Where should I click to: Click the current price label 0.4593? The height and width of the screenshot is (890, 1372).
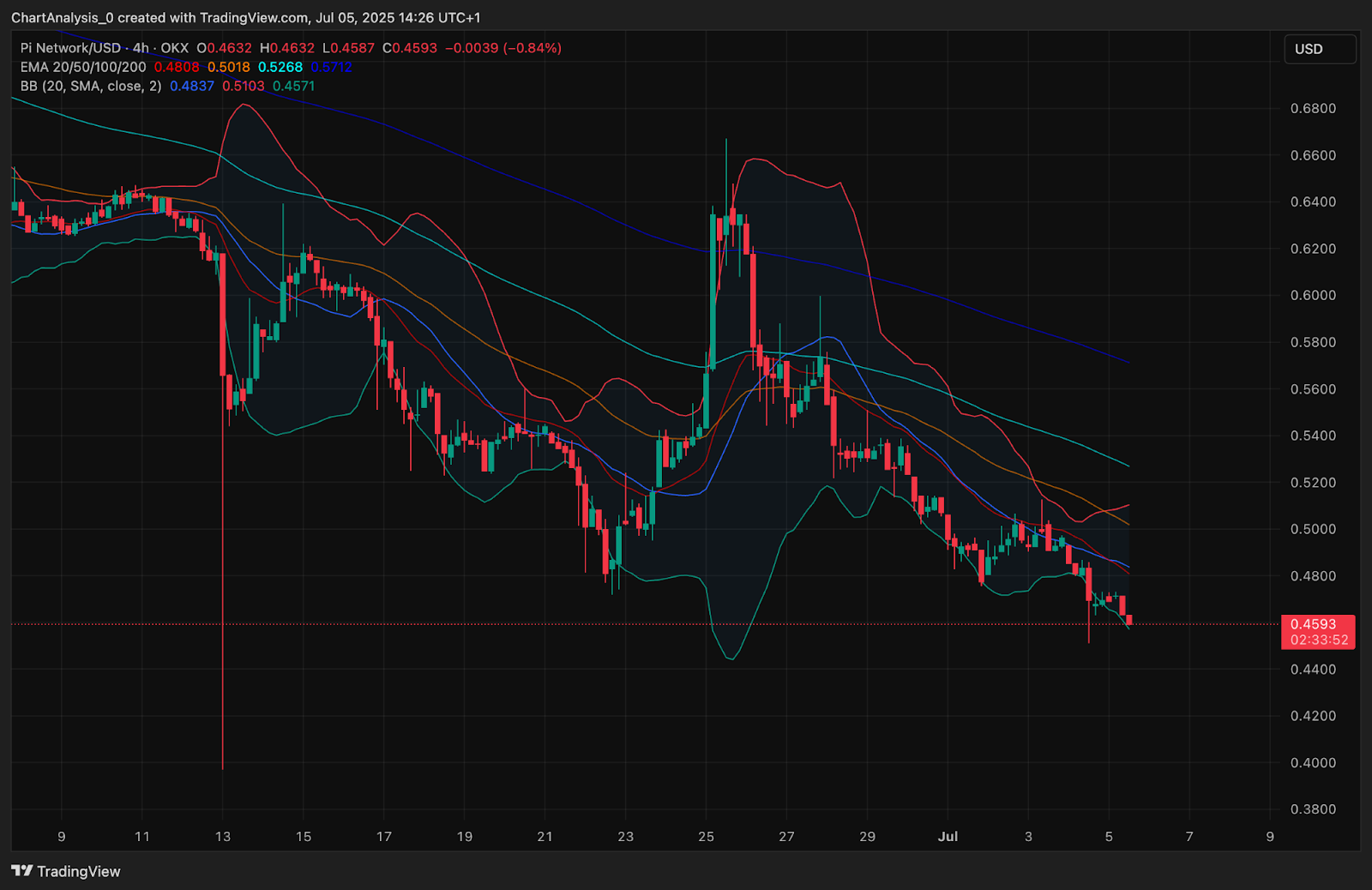pyautogui.click(x=1314, y=624)
